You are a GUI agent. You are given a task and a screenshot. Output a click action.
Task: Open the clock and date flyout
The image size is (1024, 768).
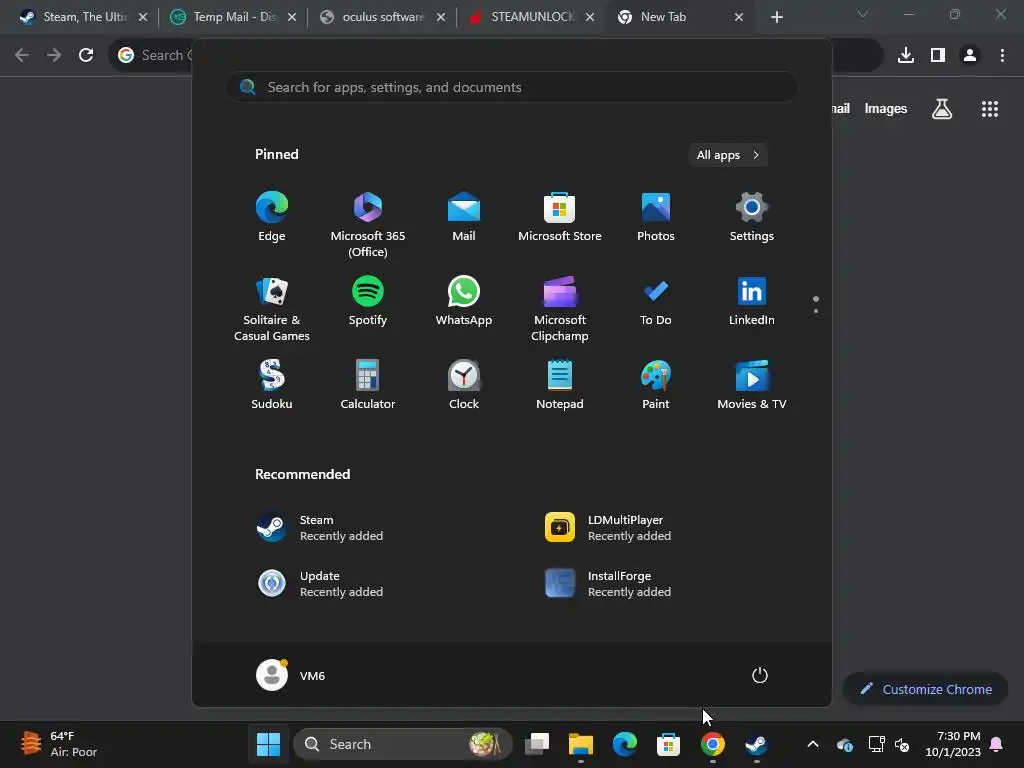tap(953, 744)
